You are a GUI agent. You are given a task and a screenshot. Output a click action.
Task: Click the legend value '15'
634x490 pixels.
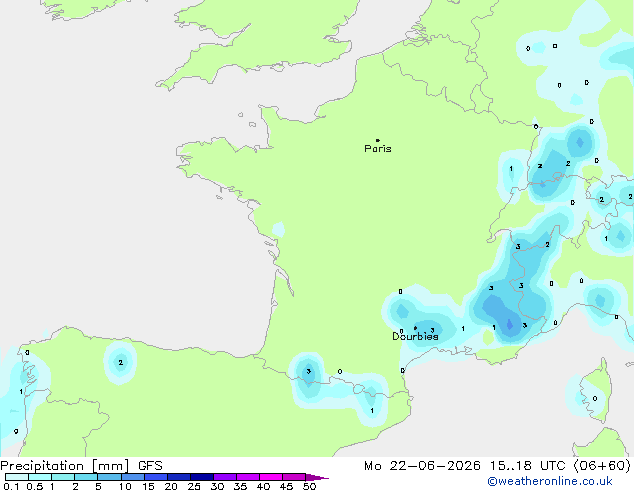point(148,486)
